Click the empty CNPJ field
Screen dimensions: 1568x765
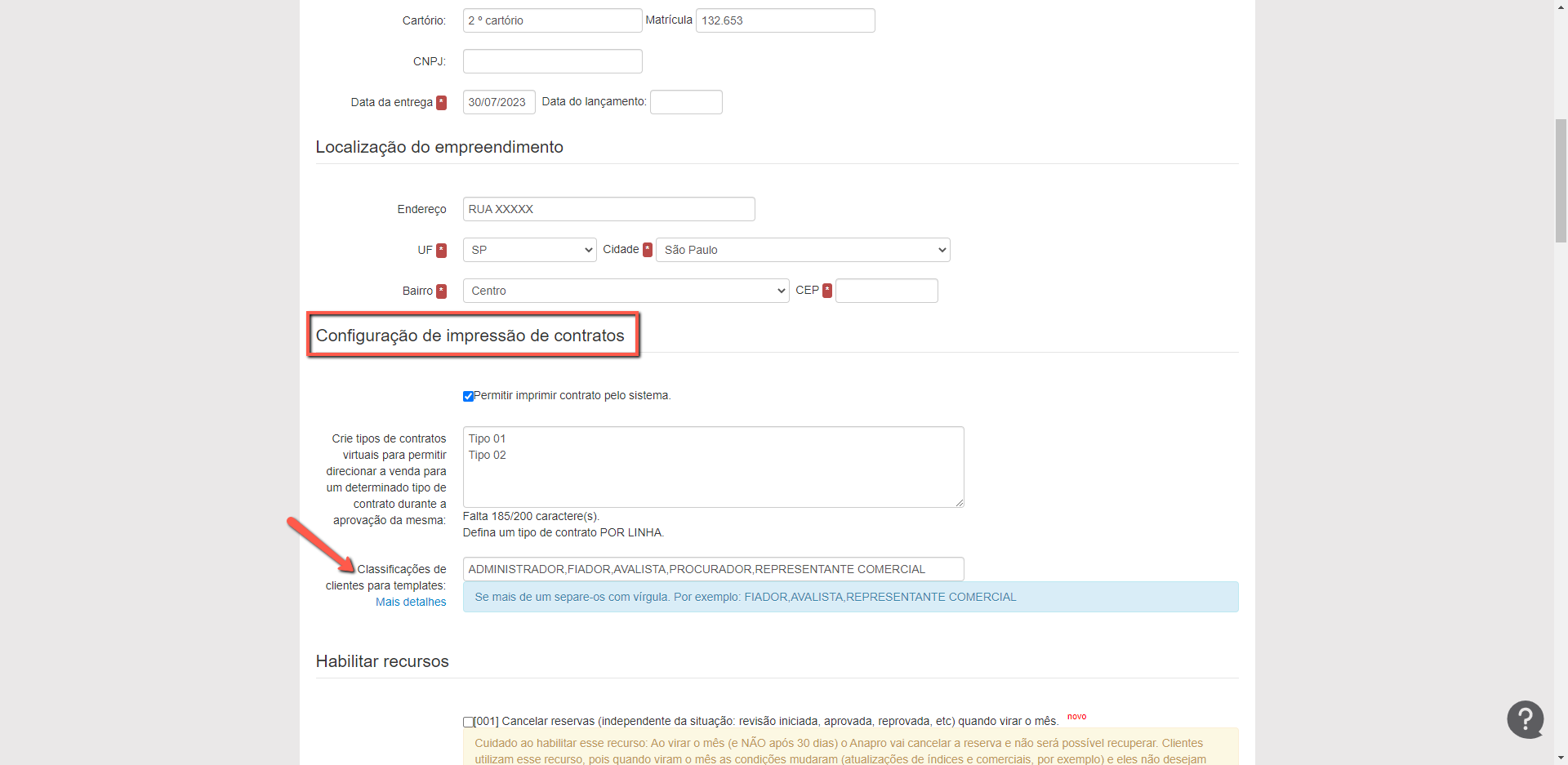[552, 61]
